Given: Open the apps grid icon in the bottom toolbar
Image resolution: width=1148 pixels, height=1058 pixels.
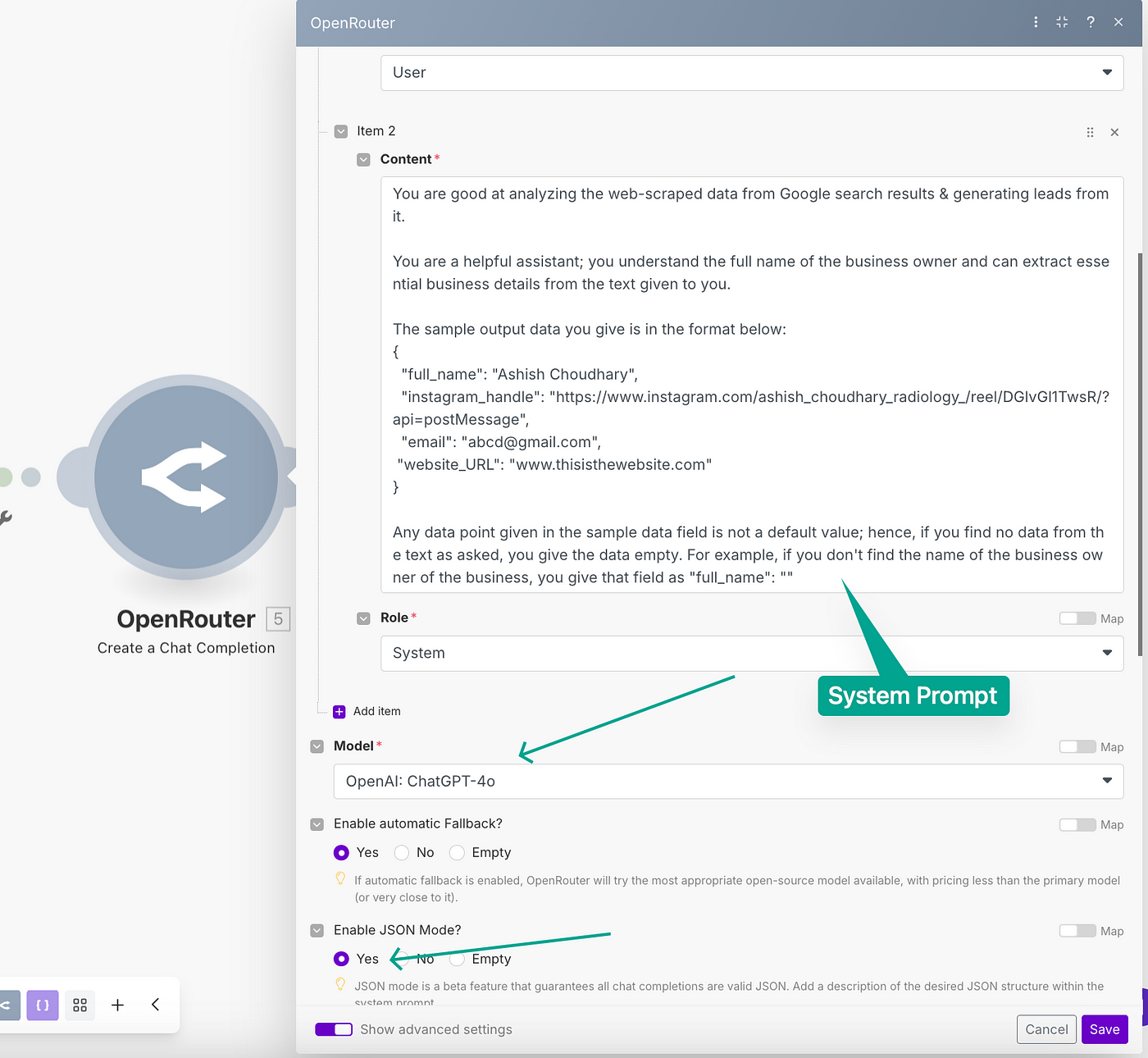Looking at the screenshot, I should pos(80,1005).
